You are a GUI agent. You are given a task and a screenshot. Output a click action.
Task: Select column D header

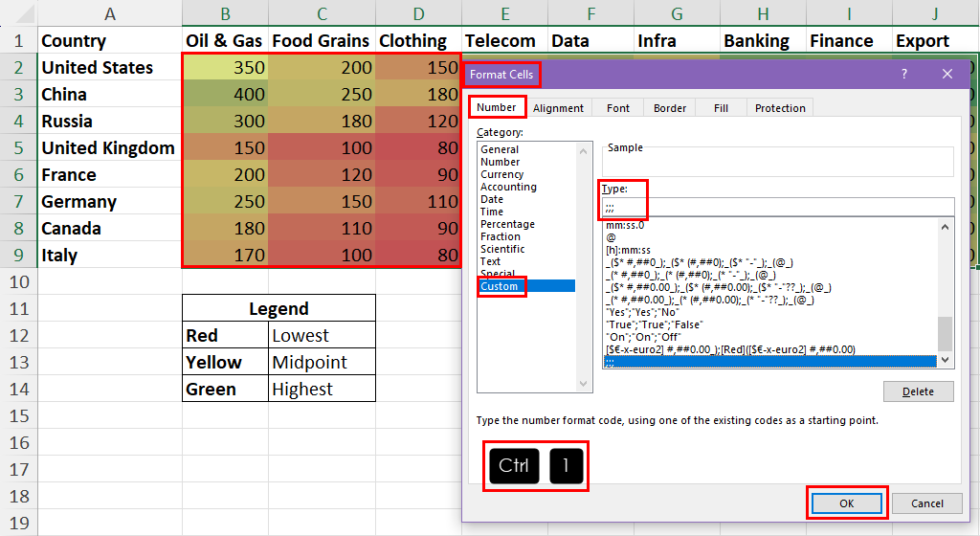[x=418, y=13]
